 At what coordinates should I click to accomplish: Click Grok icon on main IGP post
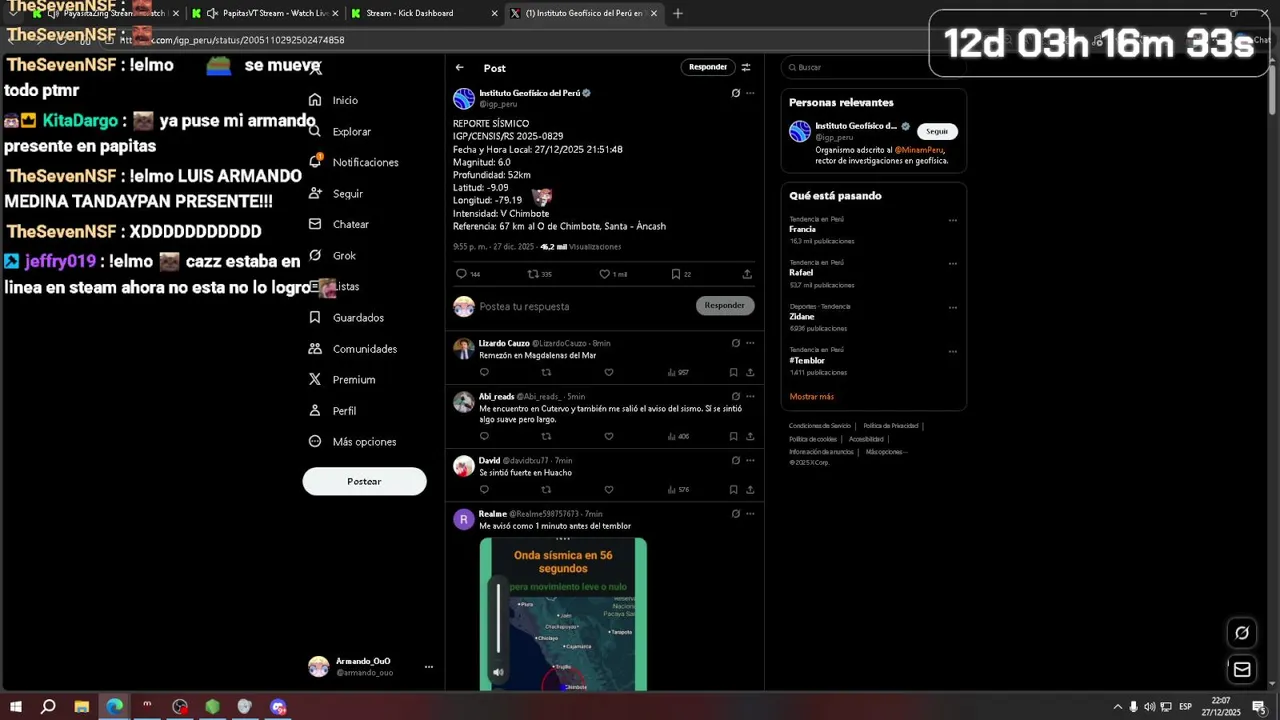click(736, 93)
